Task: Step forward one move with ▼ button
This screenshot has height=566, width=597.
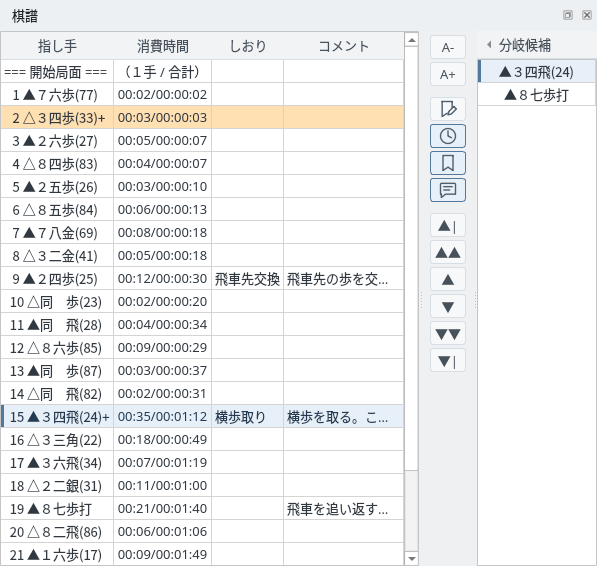Action: coord(448,306)
